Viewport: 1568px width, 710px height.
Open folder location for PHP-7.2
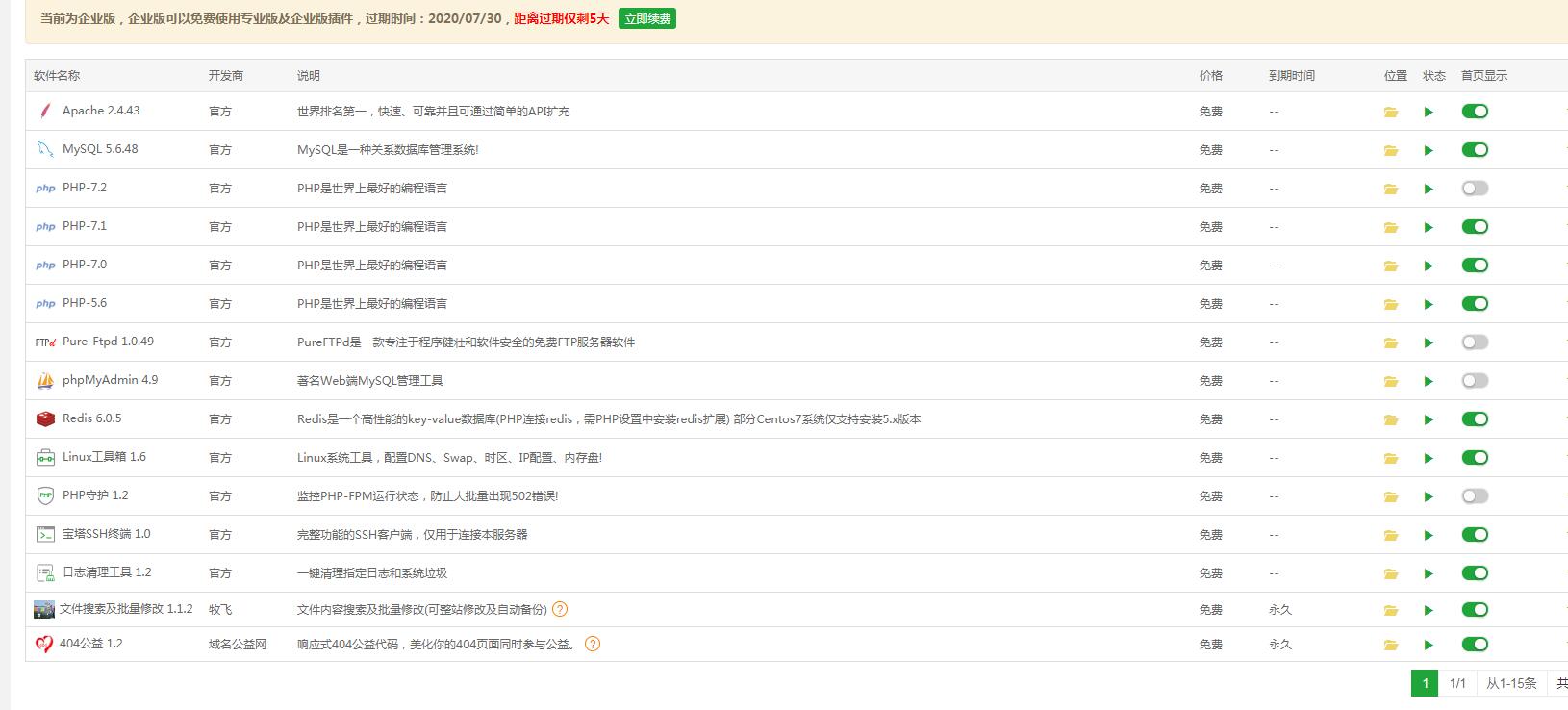1390,189
